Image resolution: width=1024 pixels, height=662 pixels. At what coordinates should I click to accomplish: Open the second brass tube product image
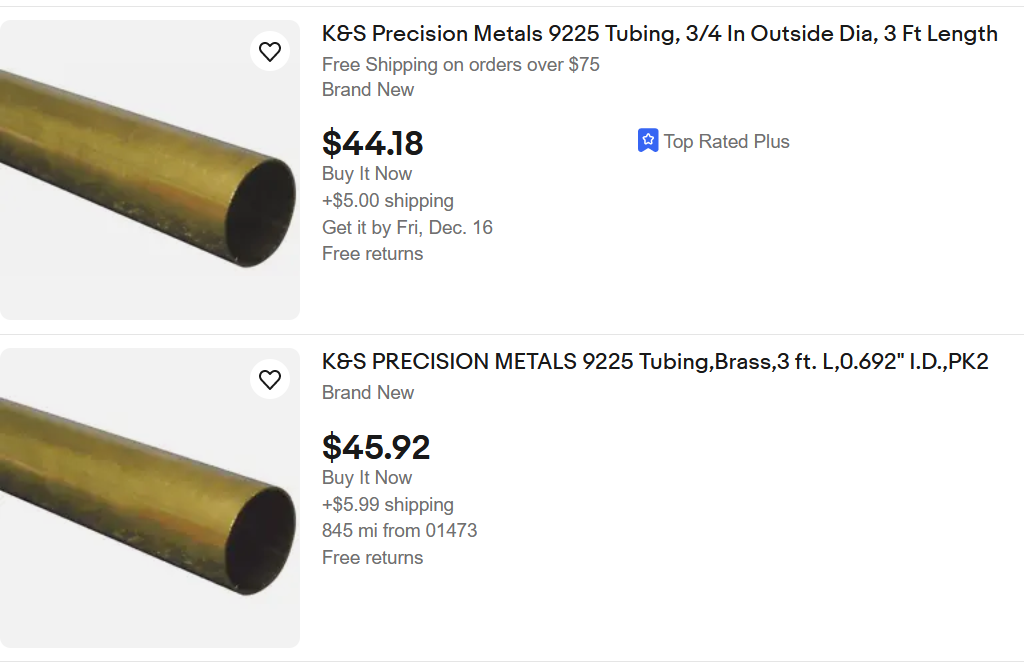pyautogui.click(x=150, y=498)
